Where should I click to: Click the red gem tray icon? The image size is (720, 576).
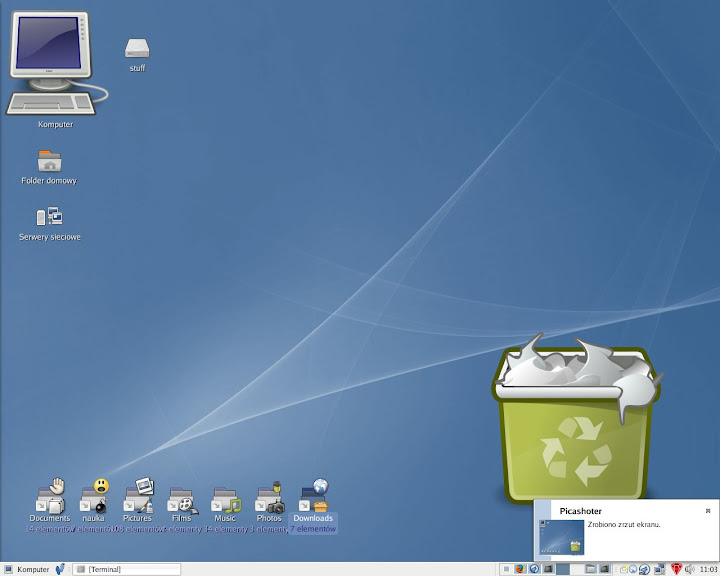click(676, 570)
